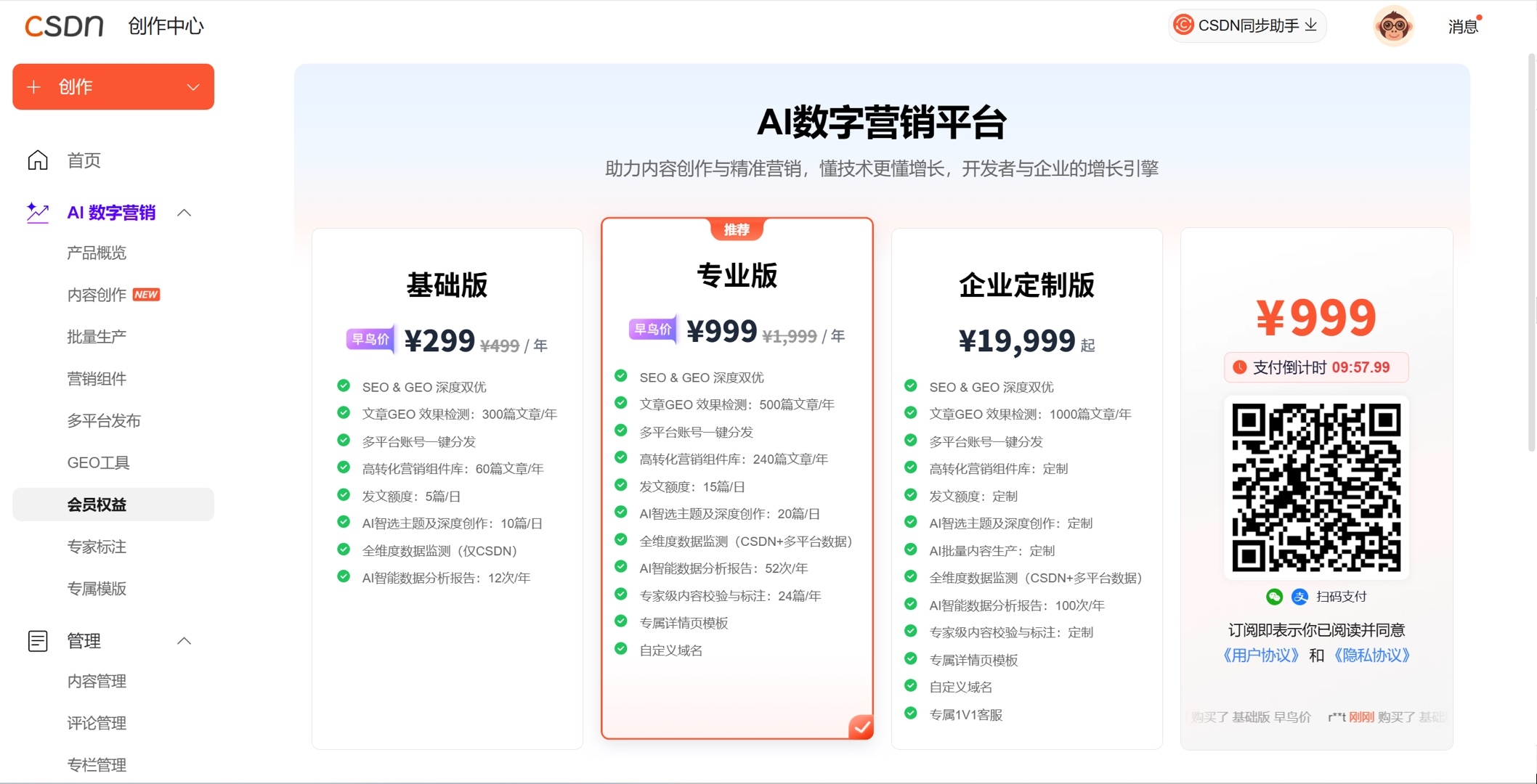The height and width of the screenshot is (784, 1537).
Task: Collapse the AI 数字营销 section chevron
Action: coord(184,213)
